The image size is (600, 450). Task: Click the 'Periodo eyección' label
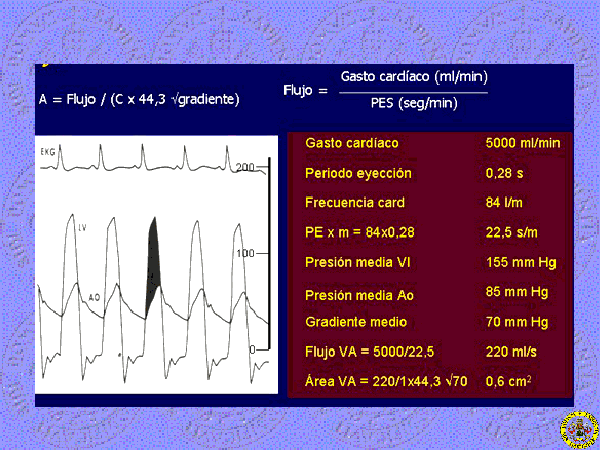358,173
